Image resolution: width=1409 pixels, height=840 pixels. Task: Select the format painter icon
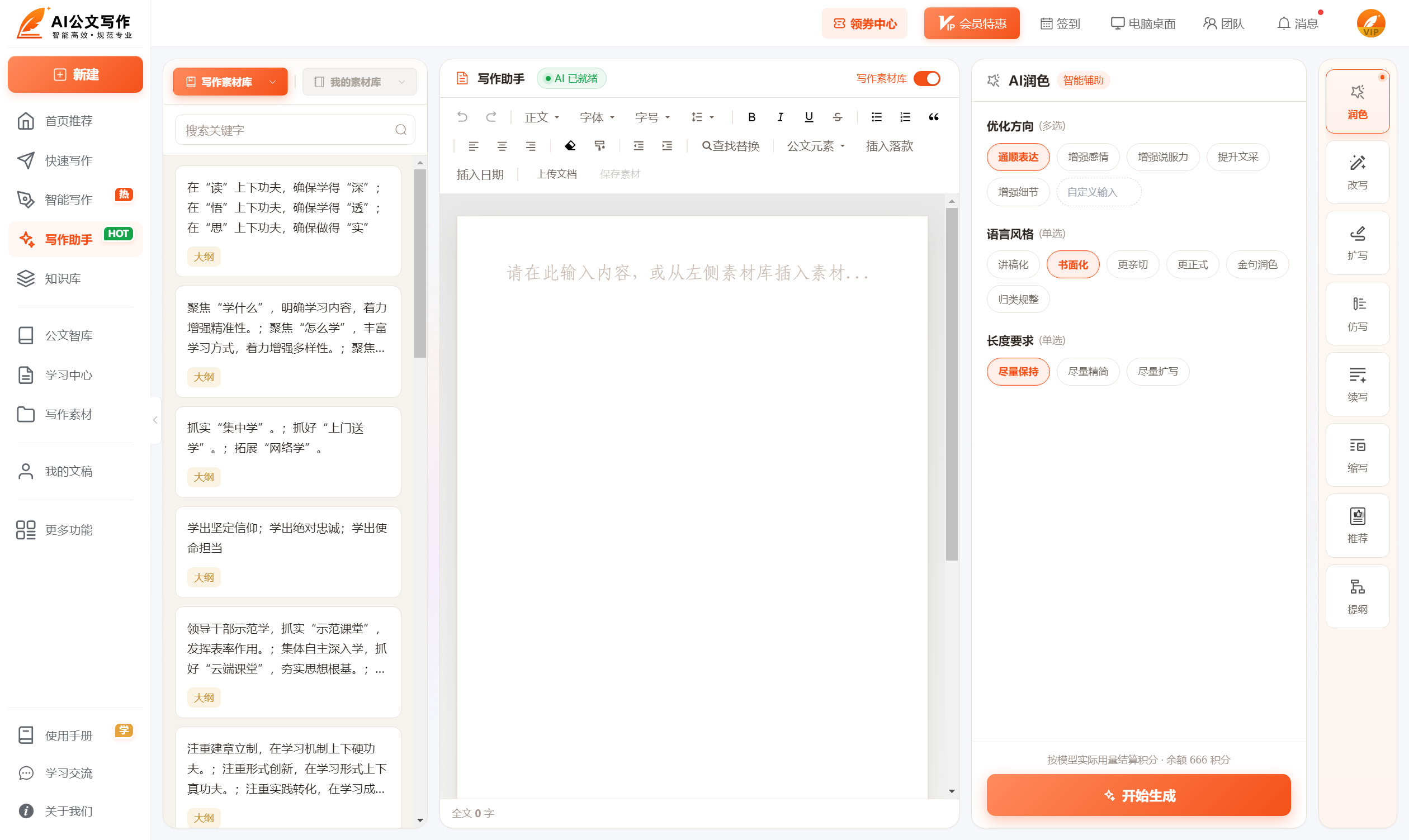coord(599,146)
